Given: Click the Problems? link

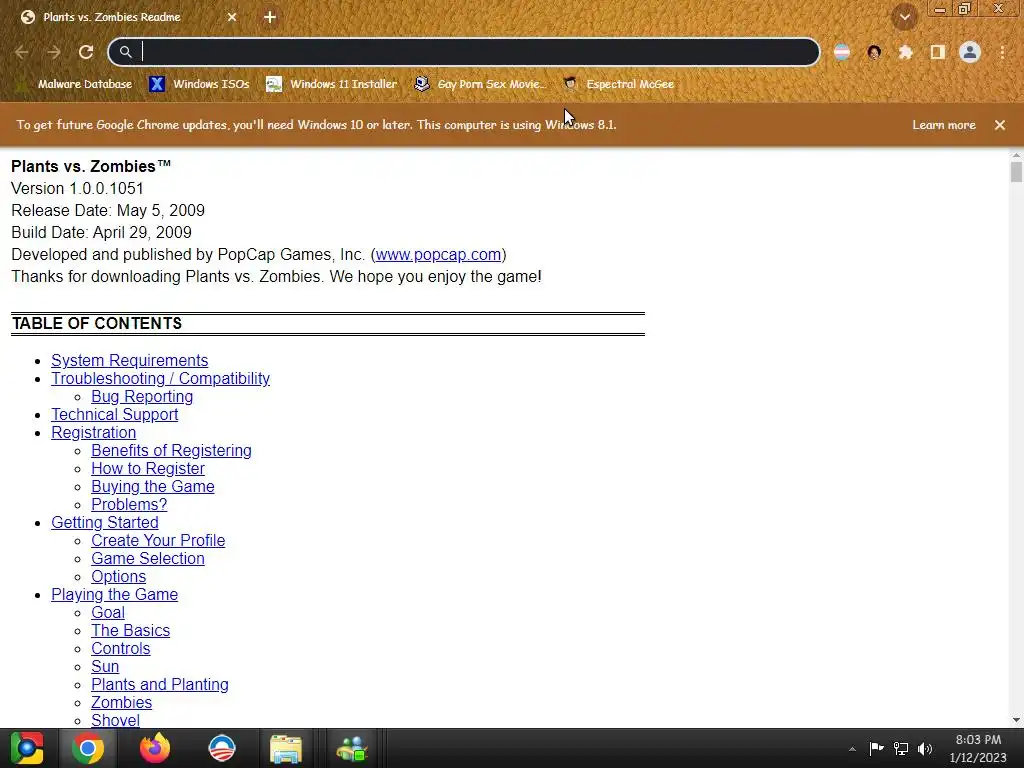Looking at the screenshot, I should 129,505.
